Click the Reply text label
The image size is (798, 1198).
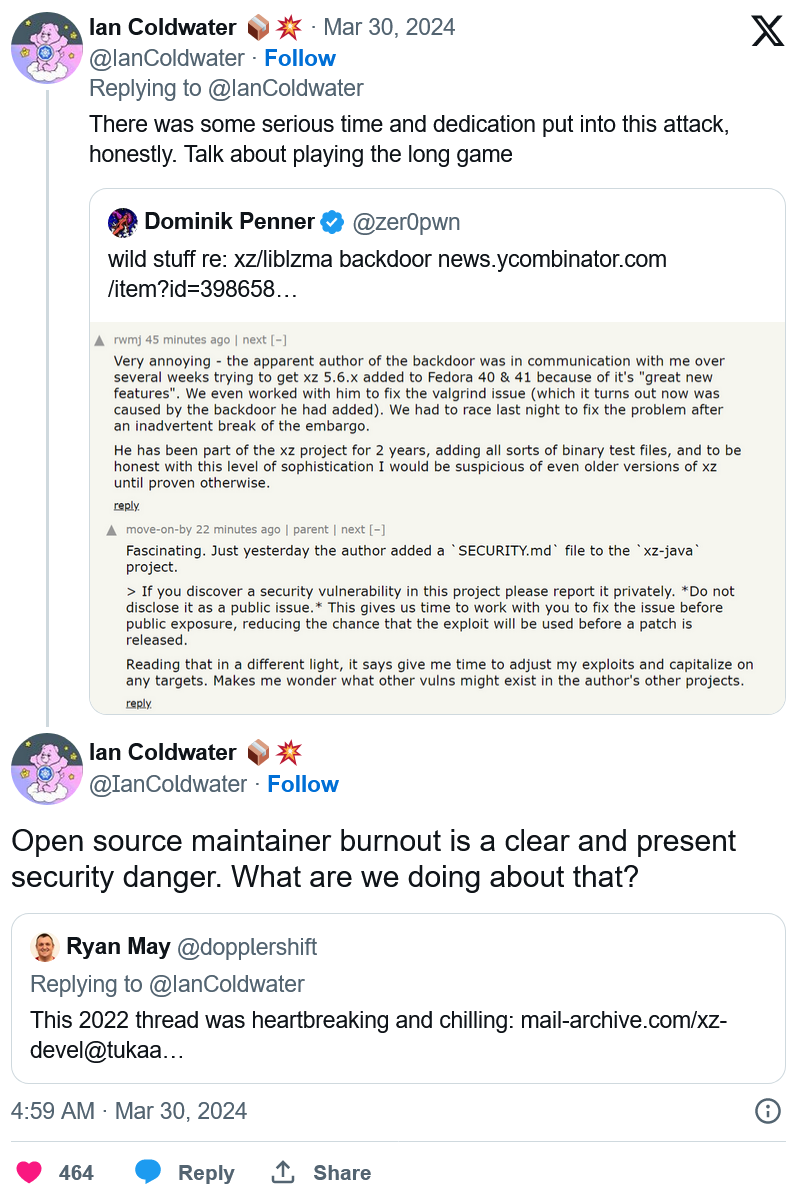(x=206, y=1173)
